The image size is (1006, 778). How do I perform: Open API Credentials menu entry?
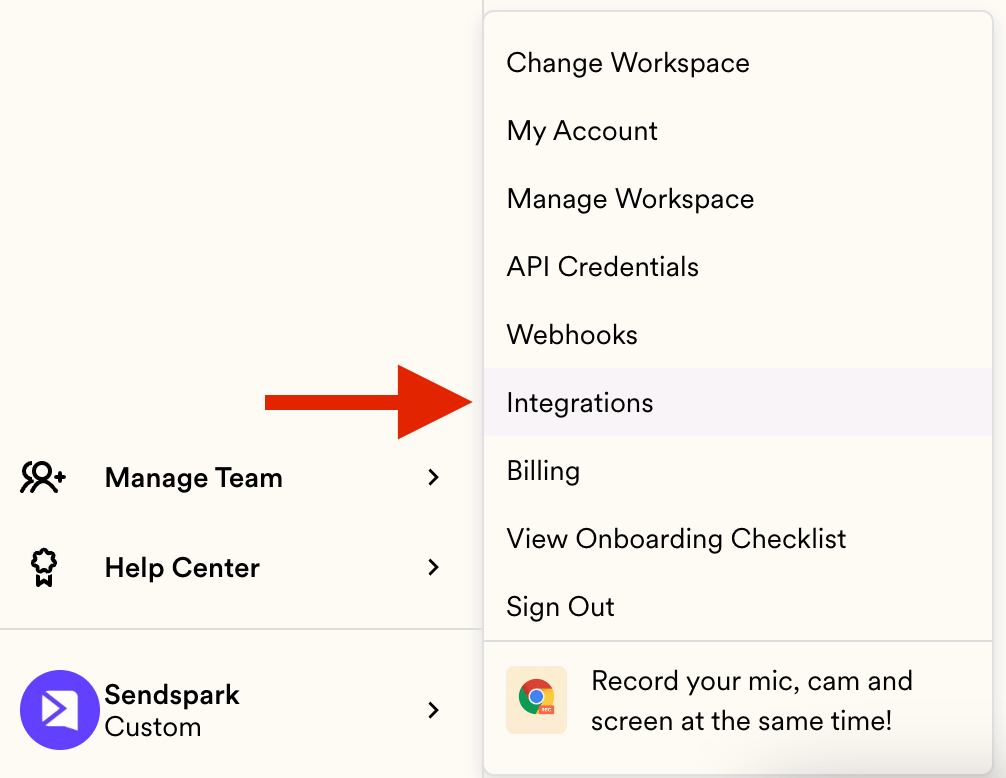click(x=738, y=267)
